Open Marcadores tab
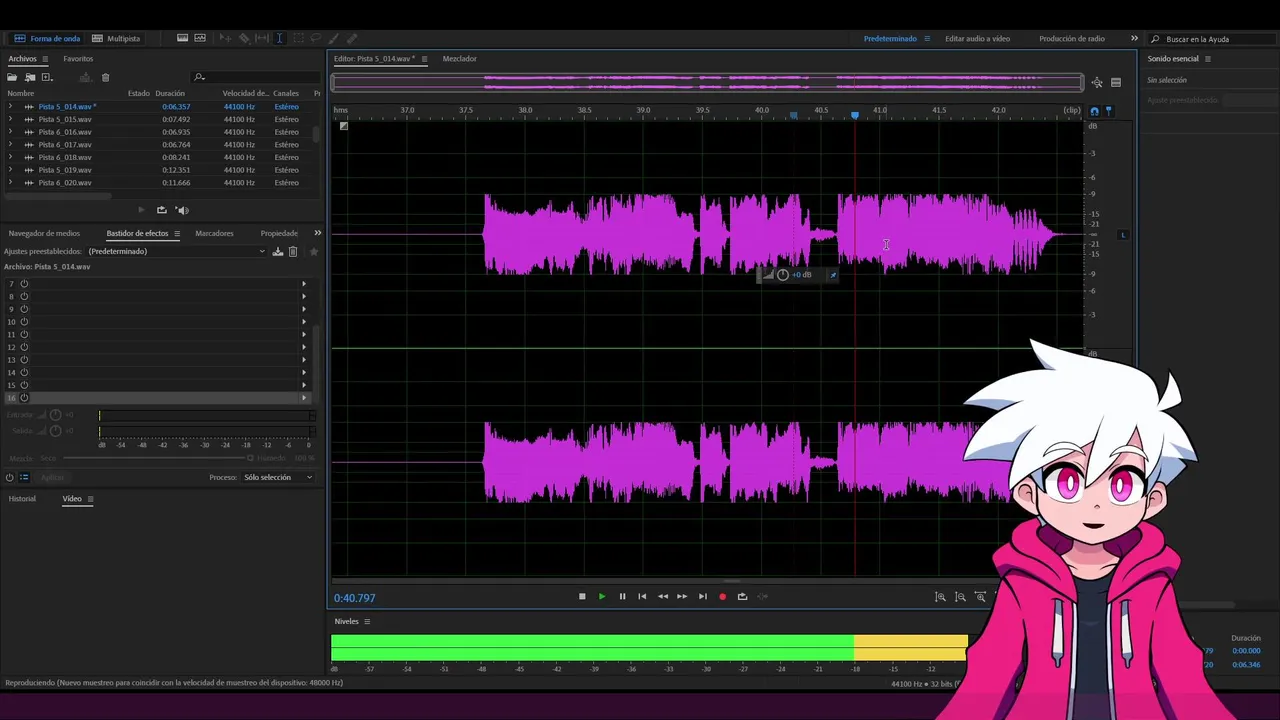This screenshot has width=1280, height=720. click(x=214, y=233)
